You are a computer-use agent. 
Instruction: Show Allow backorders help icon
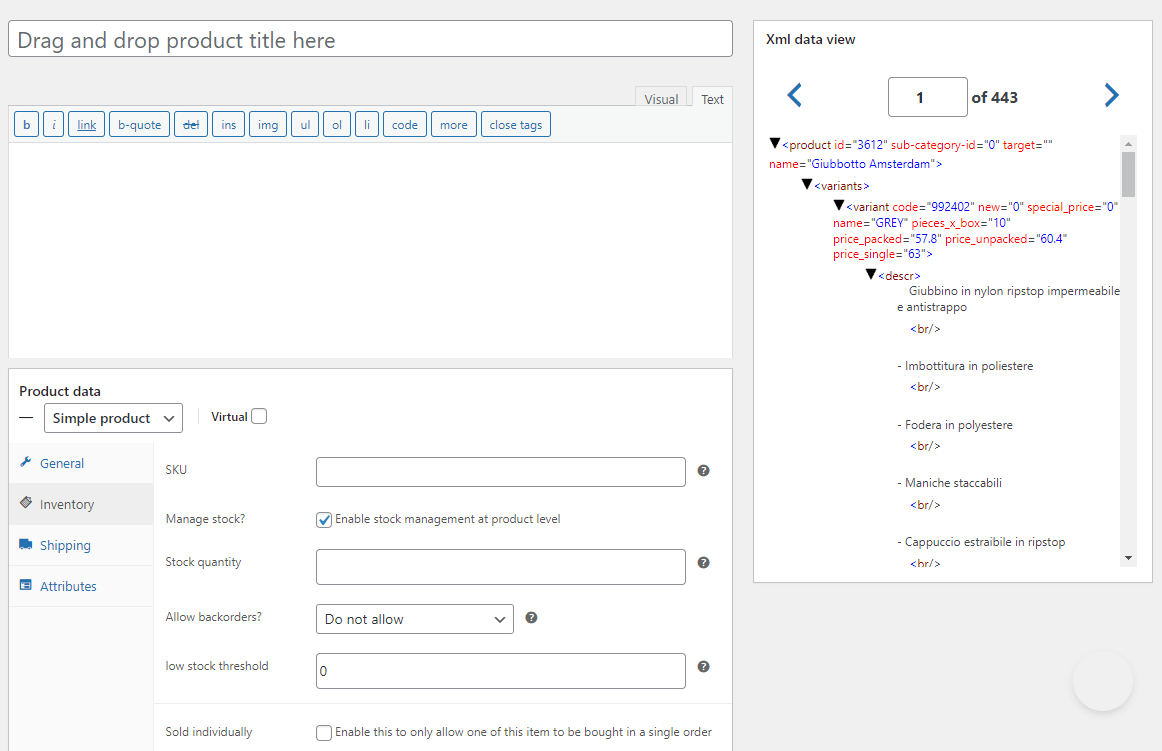click(x=531, y=618)
